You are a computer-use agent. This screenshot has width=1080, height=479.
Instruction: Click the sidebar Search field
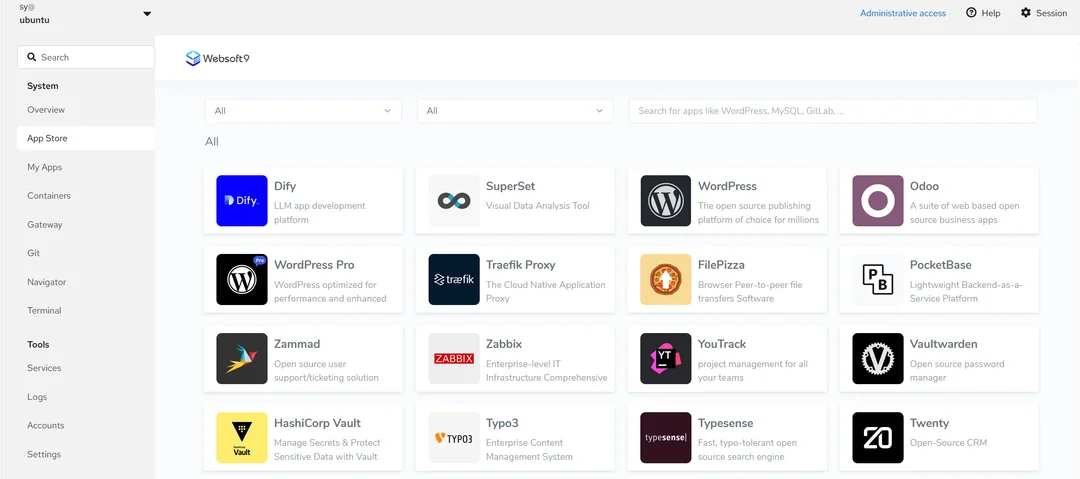(x=86, y=57)
